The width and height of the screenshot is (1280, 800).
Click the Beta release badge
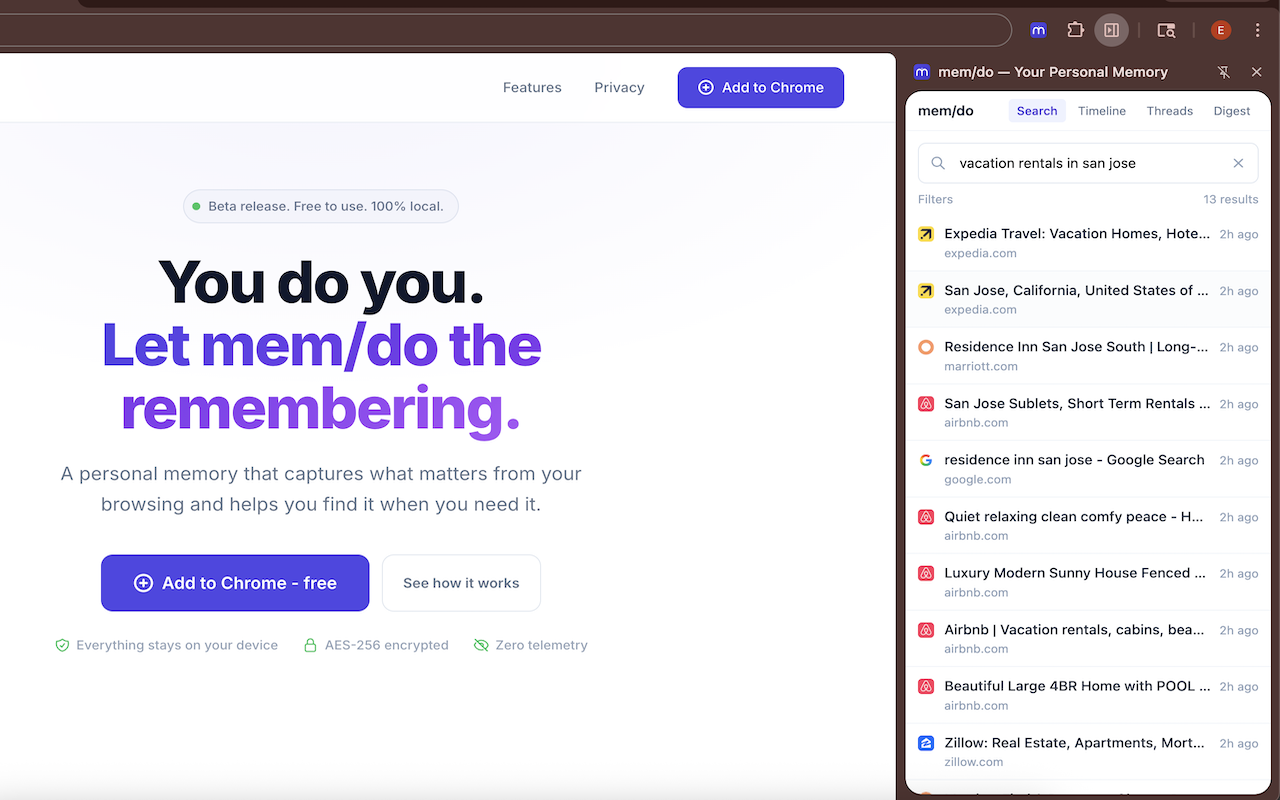pyautogui.click(x=321, y=206)
